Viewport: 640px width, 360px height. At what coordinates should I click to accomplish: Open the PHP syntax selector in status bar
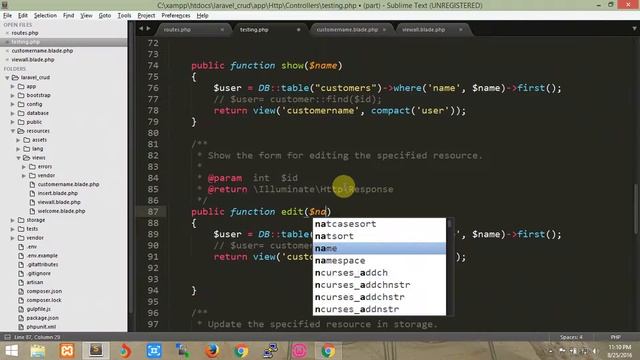tap(616, 337)
